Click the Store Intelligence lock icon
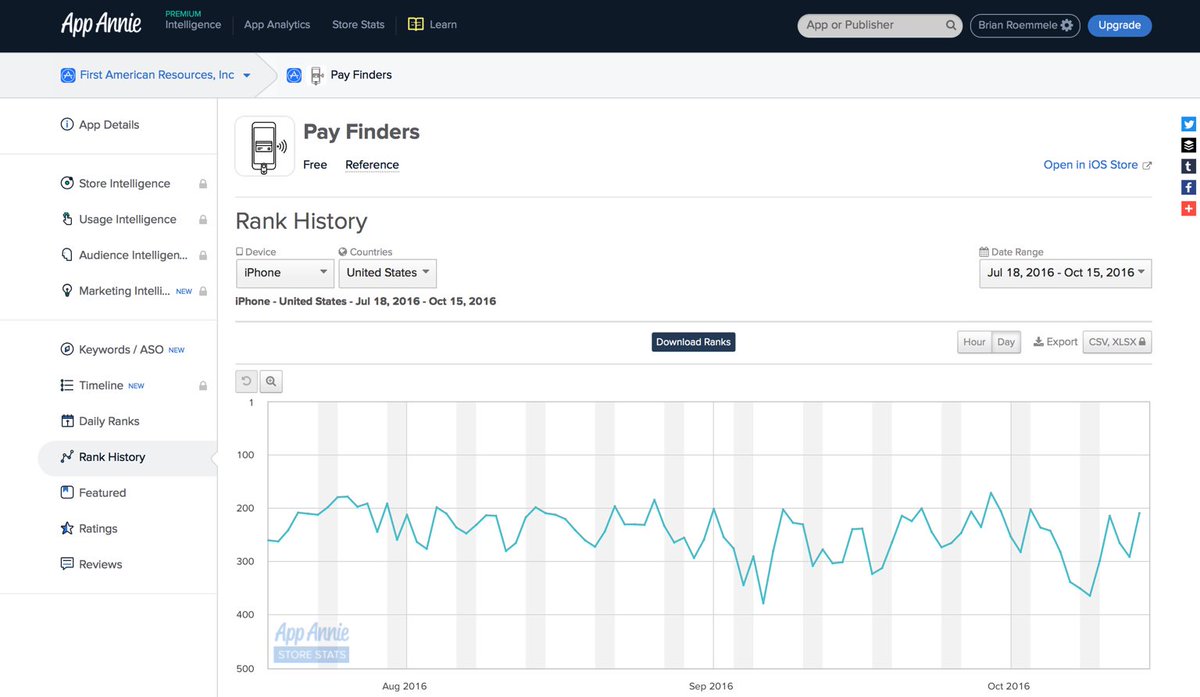This screenshot has height=697, width=1200. pos(203,184)
